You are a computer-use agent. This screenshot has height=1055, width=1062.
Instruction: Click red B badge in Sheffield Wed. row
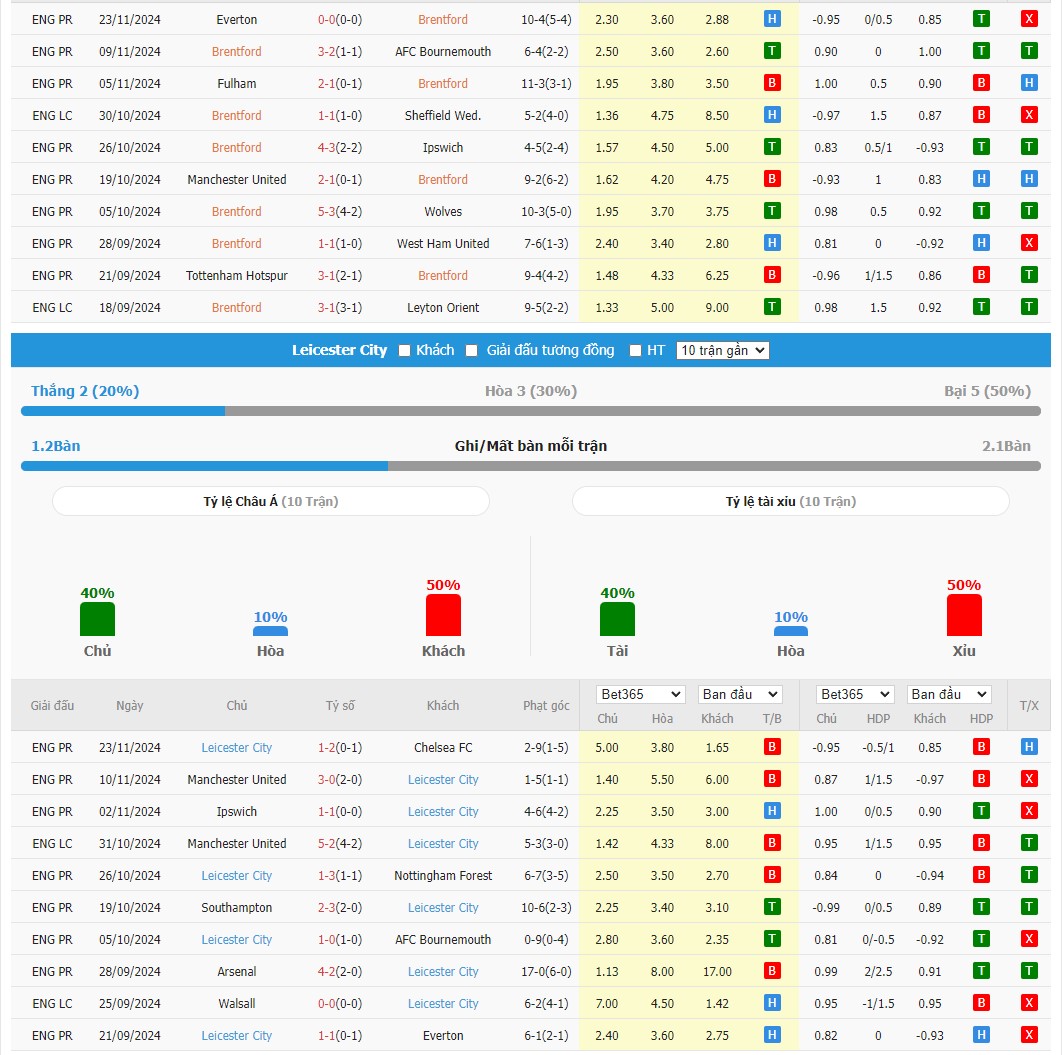(x=981, y=115)
